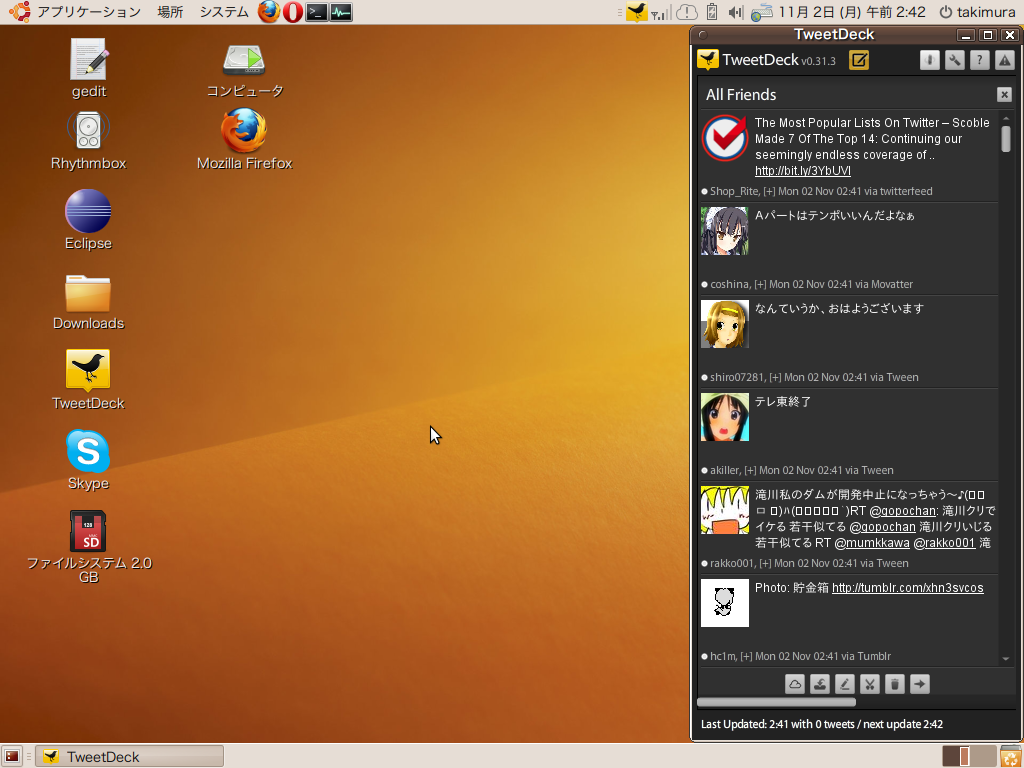1024x768 pixels.
Task: Click the 'All Friends' column title
Action: pos(741,95)
